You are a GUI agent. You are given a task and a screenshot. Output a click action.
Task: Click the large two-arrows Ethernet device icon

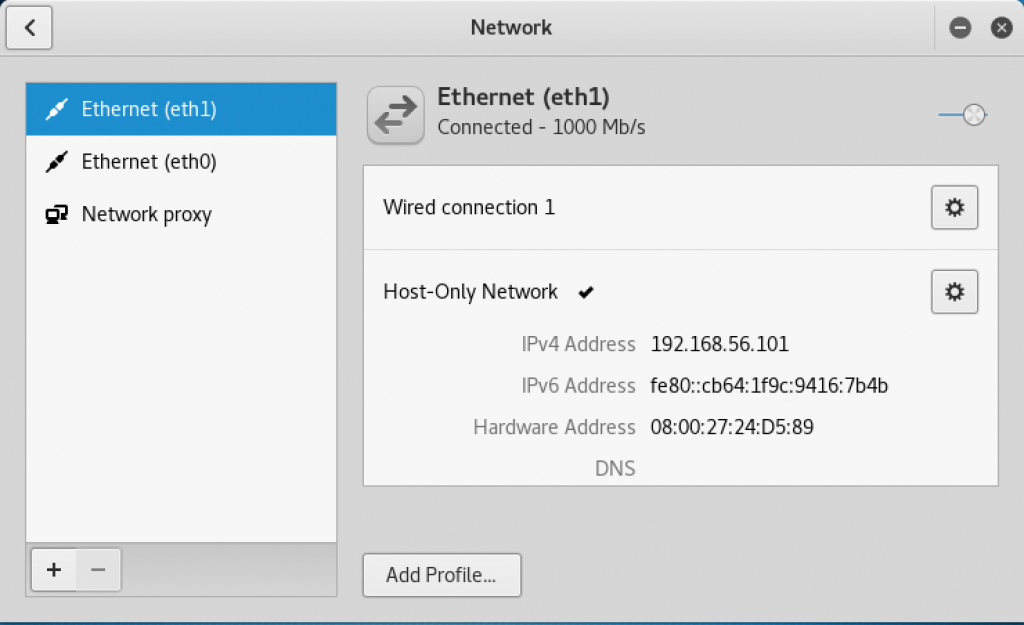[x=396, y=115]
